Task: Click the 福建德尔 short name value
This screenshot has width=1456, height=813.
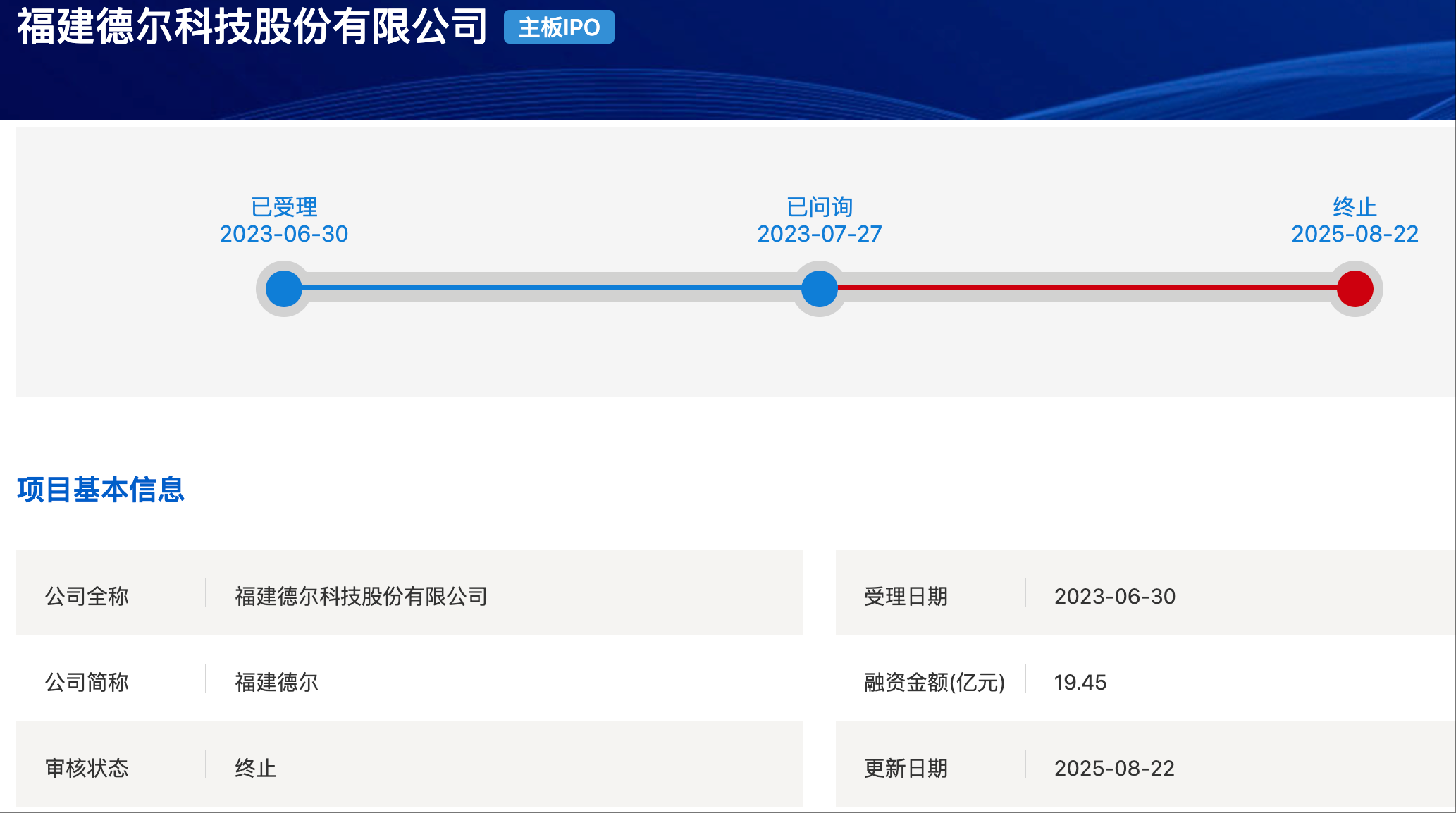Action: (x=276, y=682)
